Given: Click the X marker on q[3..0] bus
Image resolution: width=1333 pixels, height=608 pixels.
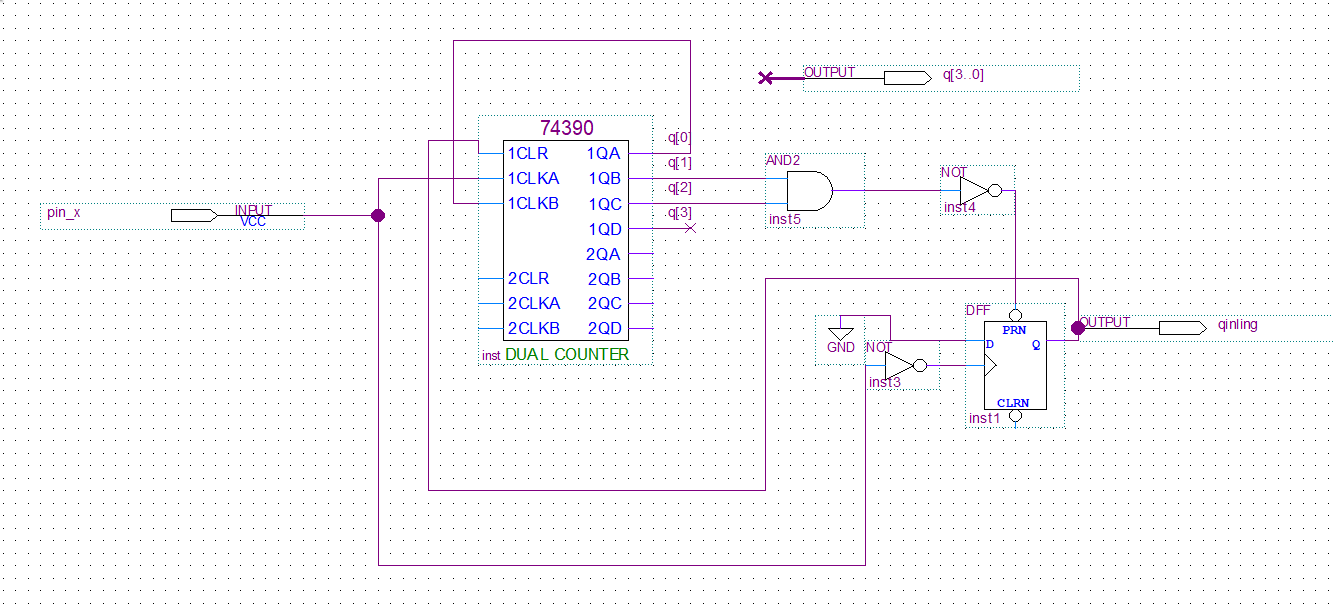Looking at the screenshot, I should (765, 77).
